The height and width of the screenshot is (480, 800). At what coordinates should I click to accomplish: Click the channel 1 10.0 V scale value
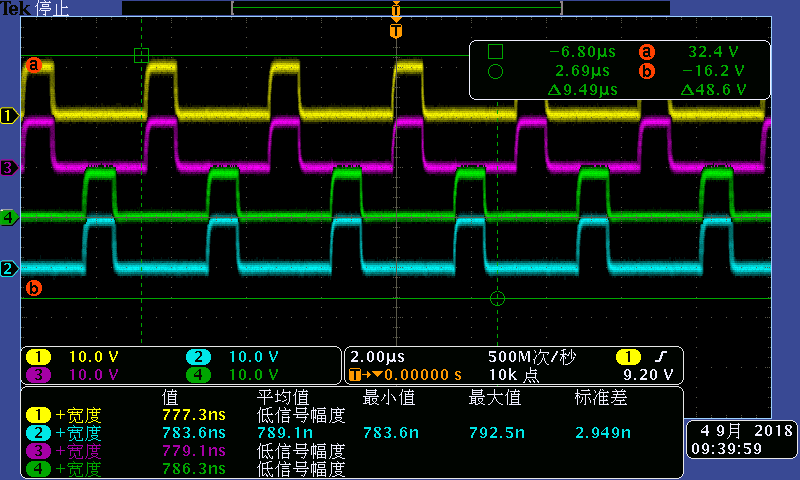pyautogui.click(x=93, y=357)
